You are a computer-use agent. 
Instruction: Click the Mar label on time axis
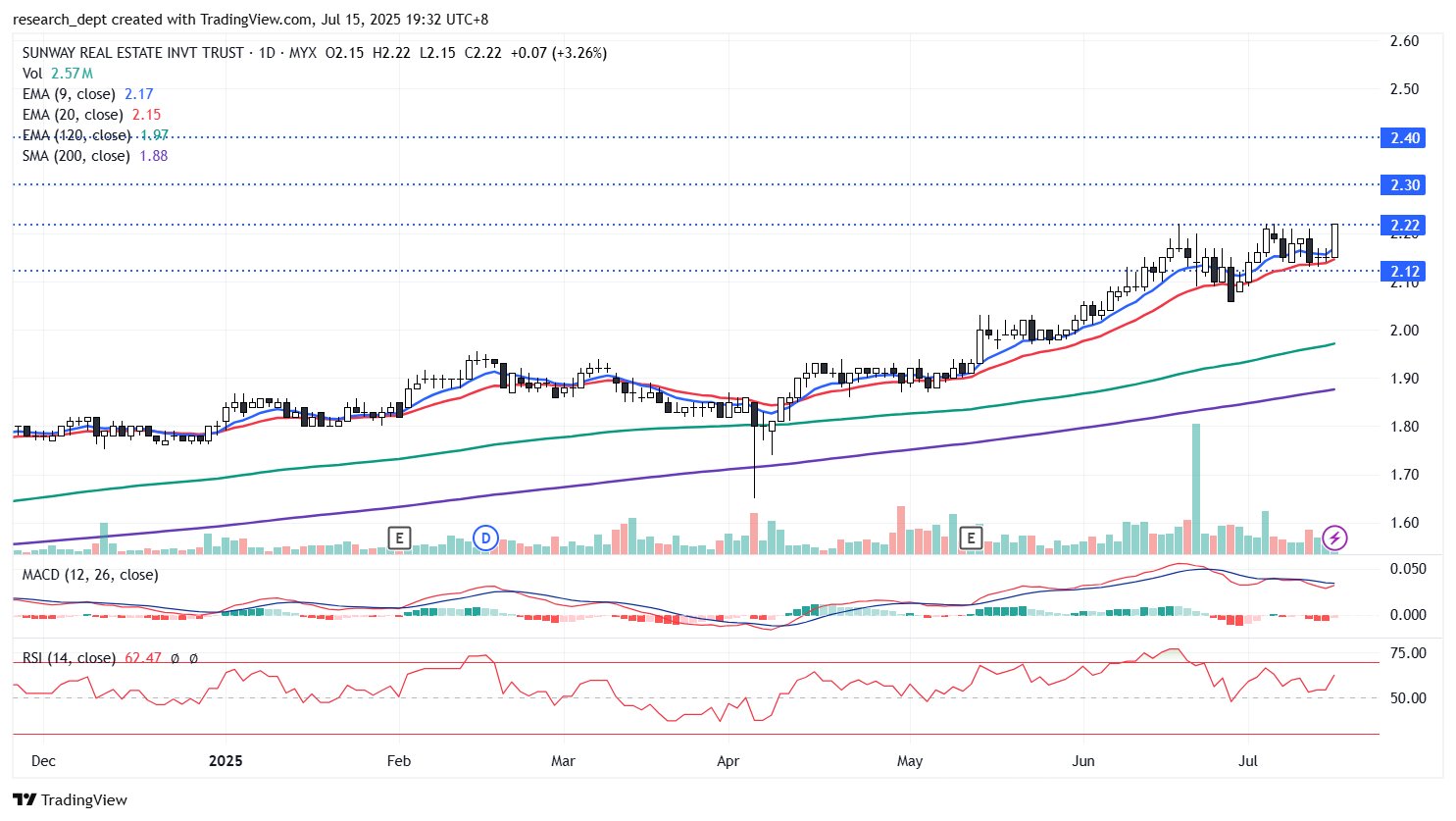563,761
